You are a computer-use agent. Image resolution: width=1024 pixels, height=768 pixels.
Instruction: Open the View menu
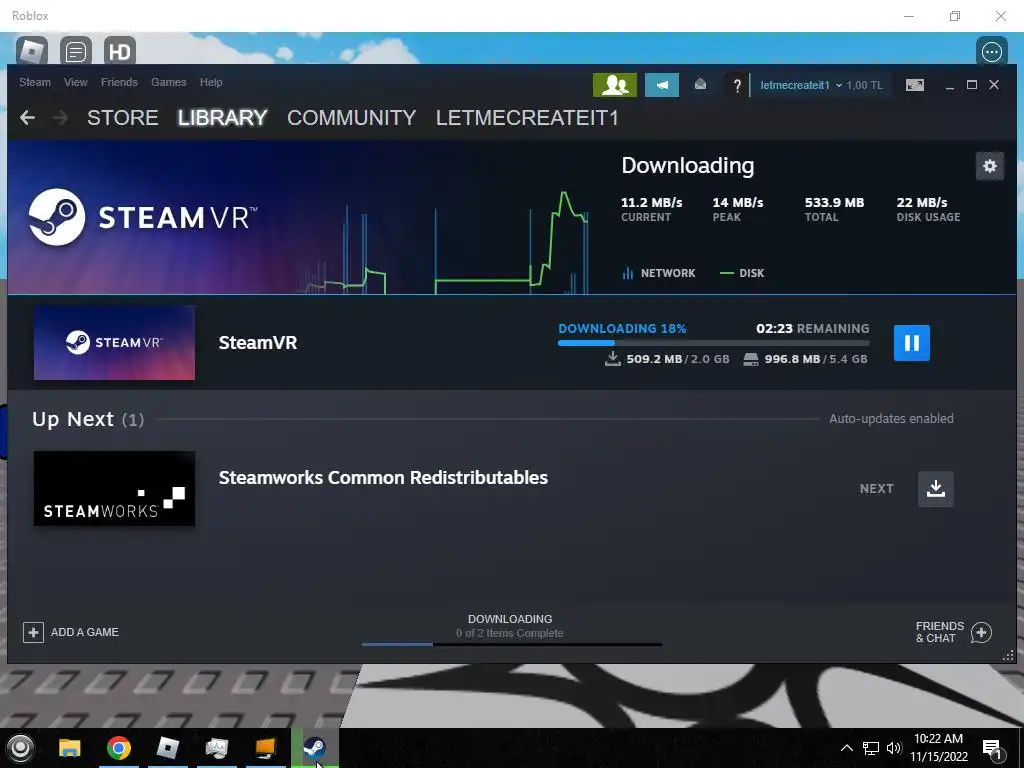[76, 82]
